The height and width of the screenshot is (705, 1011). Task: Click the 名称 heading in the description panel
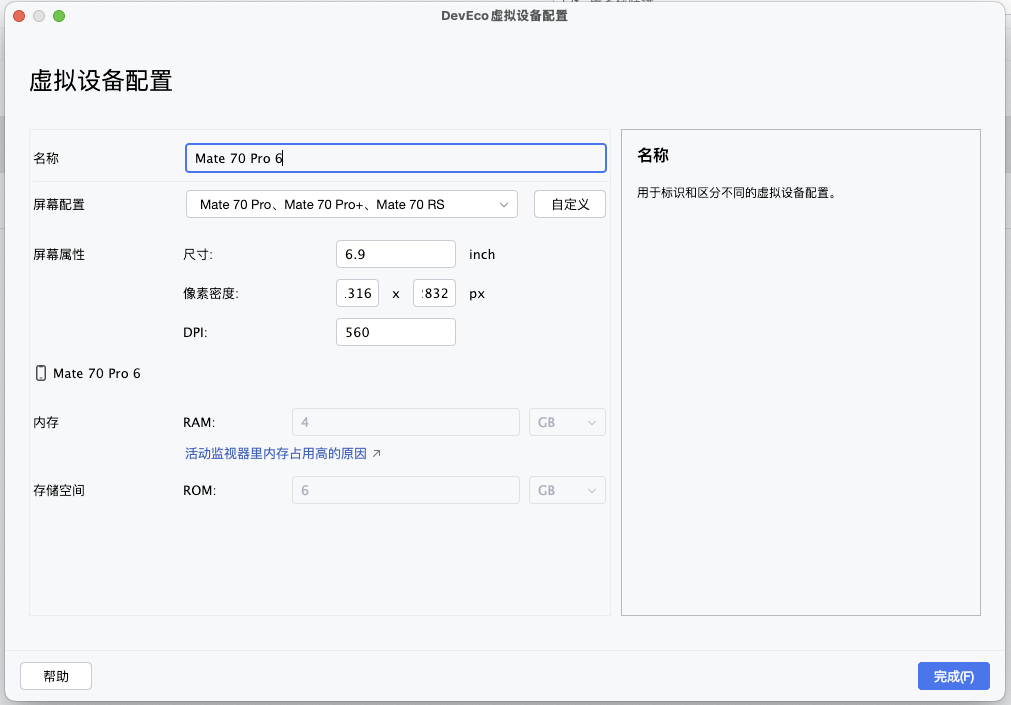pyautogui.click(x=653, y=155)
